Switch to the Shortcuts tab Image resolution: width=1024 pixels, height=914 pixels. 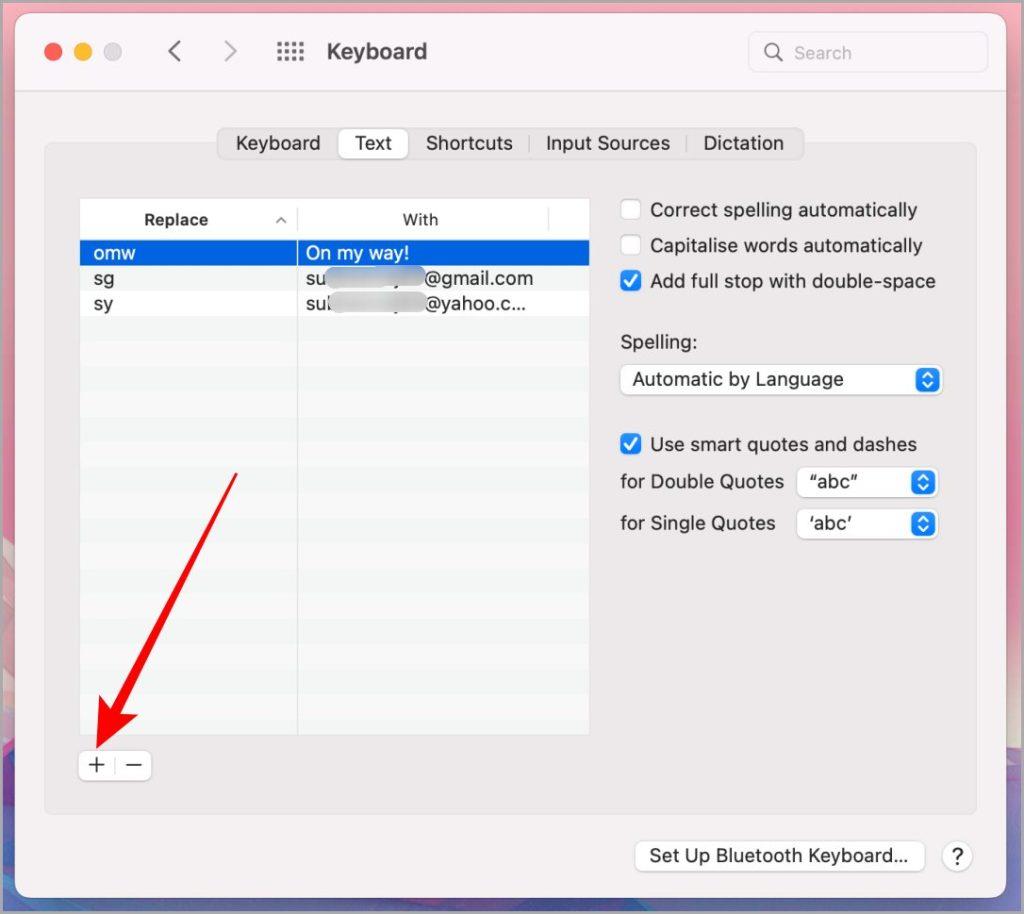click(x=469, y=143)
